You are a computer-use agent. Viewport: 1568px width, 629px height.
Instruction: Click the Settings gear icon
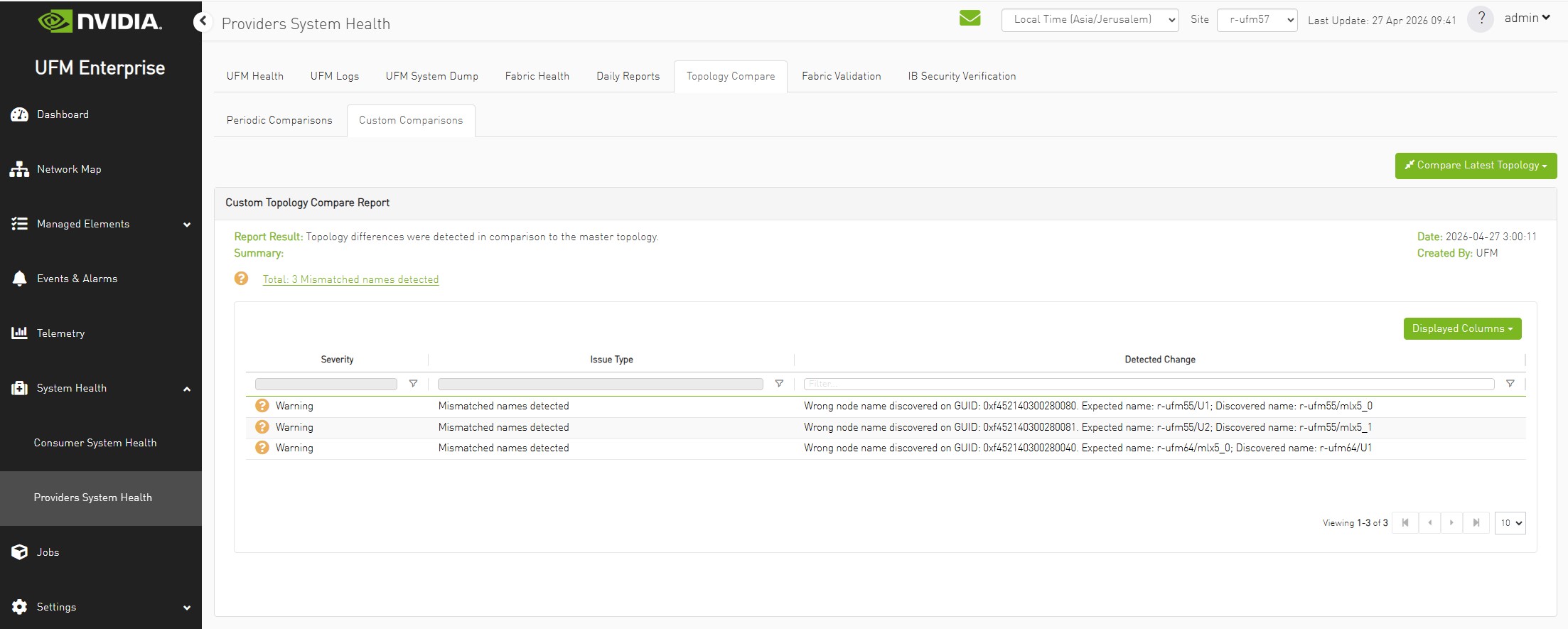pos(19,607)
